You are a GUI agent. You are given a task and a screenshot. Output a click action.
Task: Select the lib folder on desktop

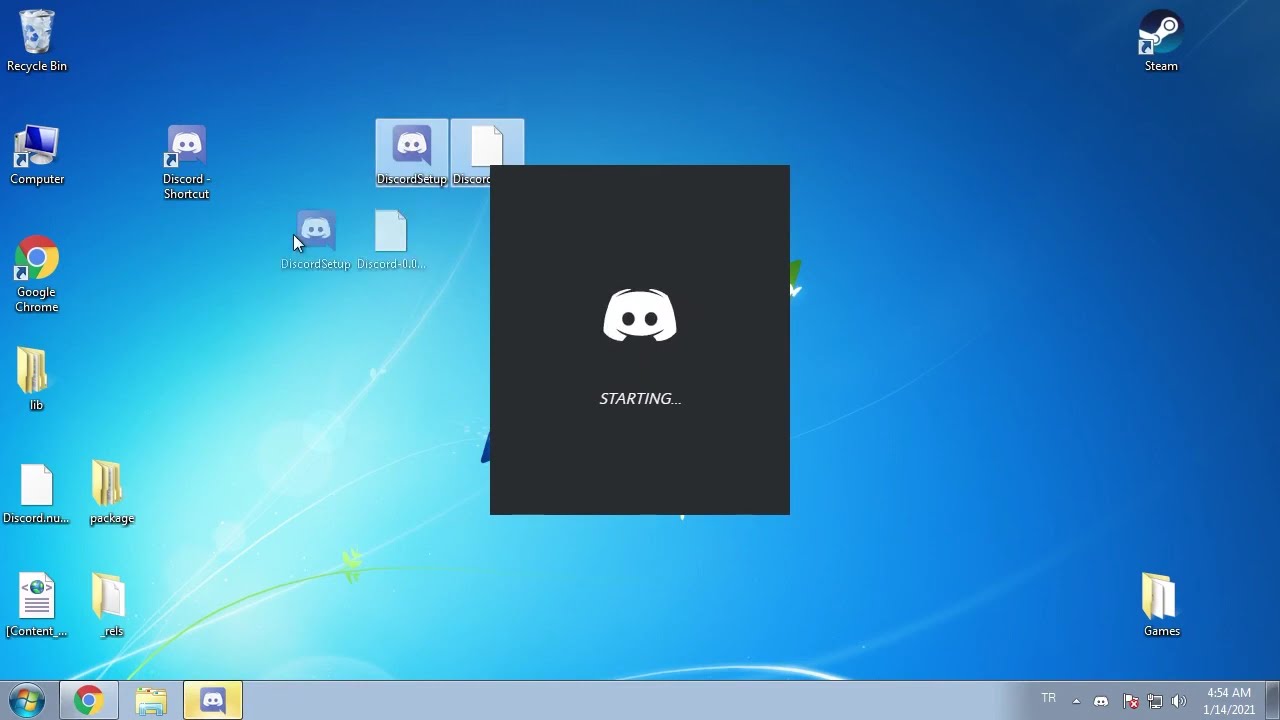pos(36,379)
